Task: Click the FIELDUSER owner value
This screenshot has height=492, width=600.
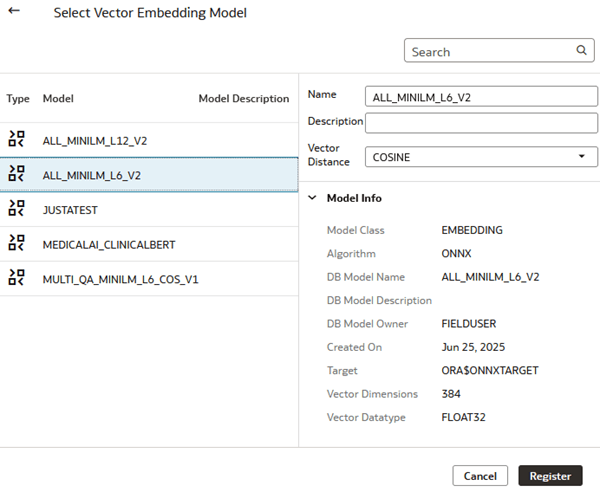Action: 469,324
